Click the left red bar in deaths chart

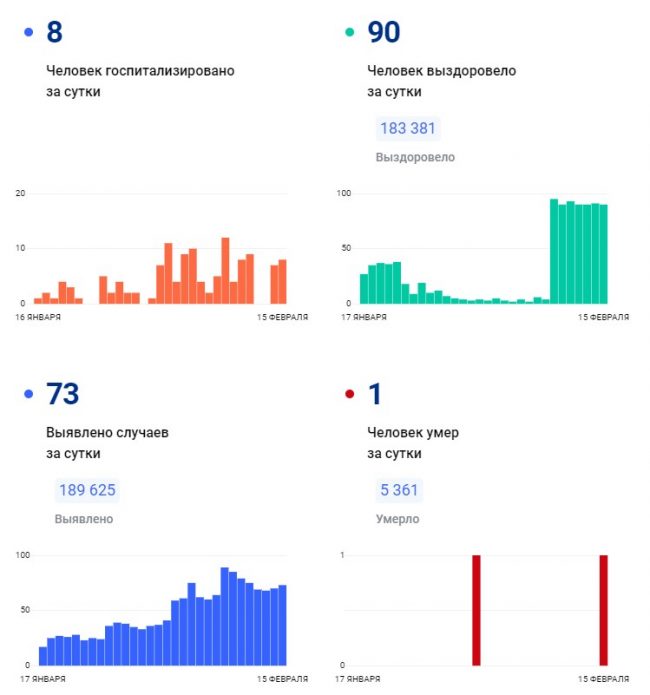point(476,610)
